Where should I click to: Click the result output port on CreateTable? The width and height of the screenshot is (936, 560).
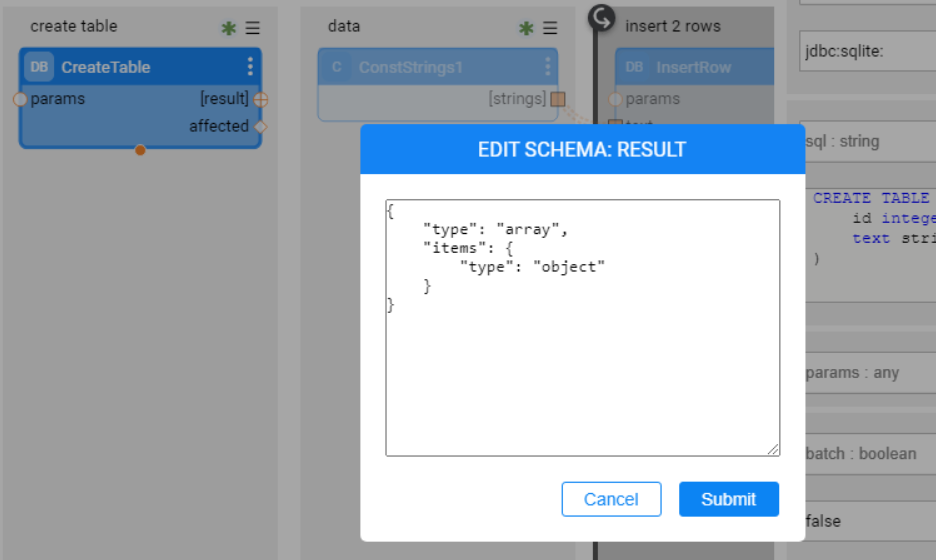tap(261, 99)
